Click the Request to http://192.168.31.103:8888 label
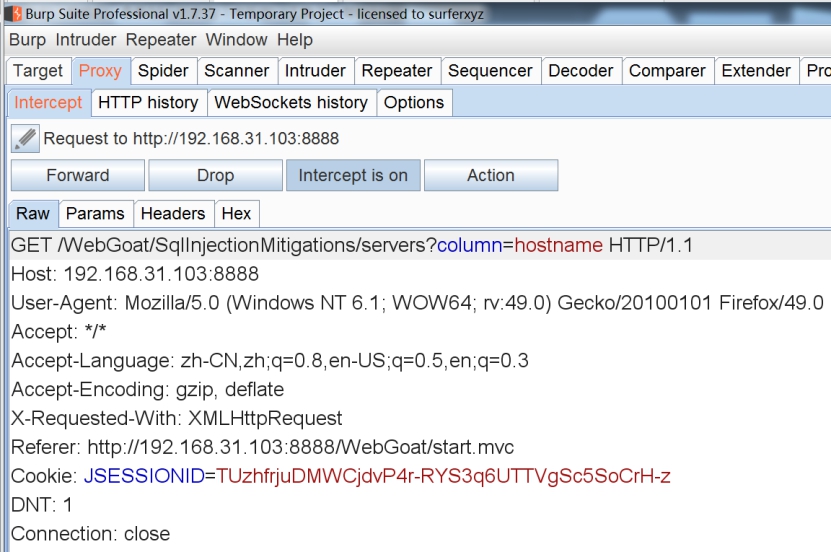The image size is (831, 552). (x=191, y=139)
